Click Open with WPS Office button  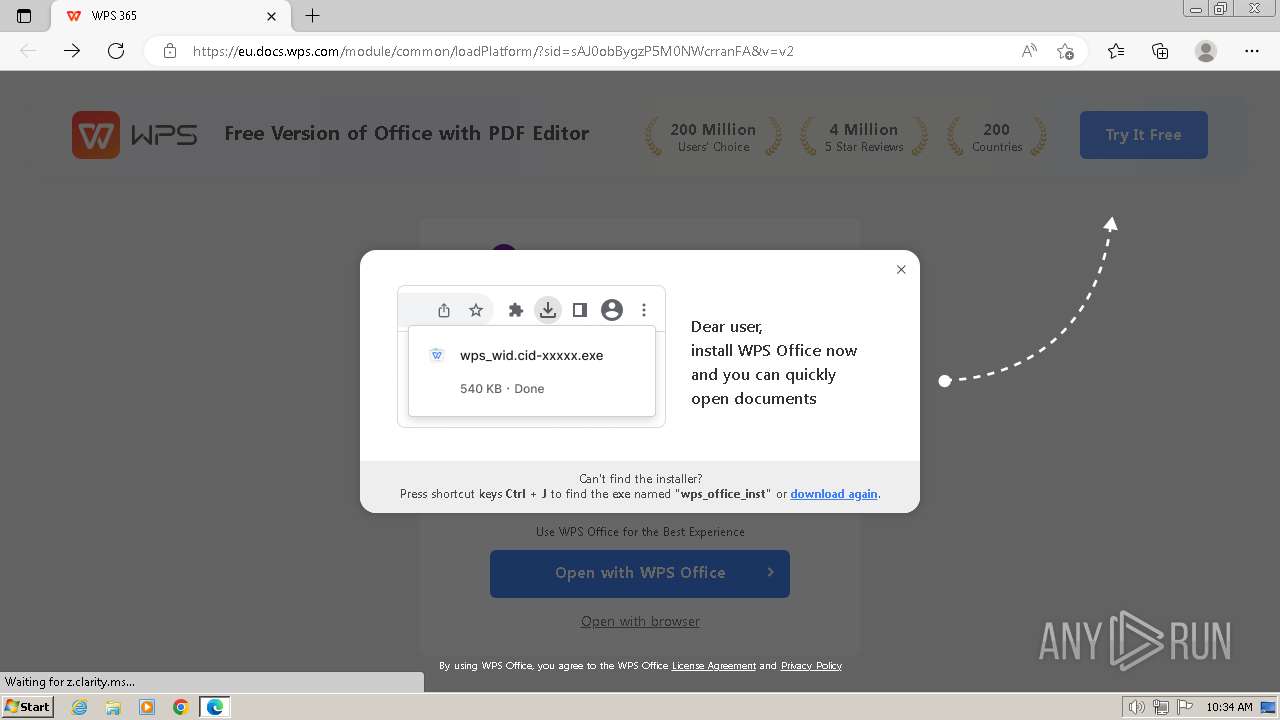[640, 573]
